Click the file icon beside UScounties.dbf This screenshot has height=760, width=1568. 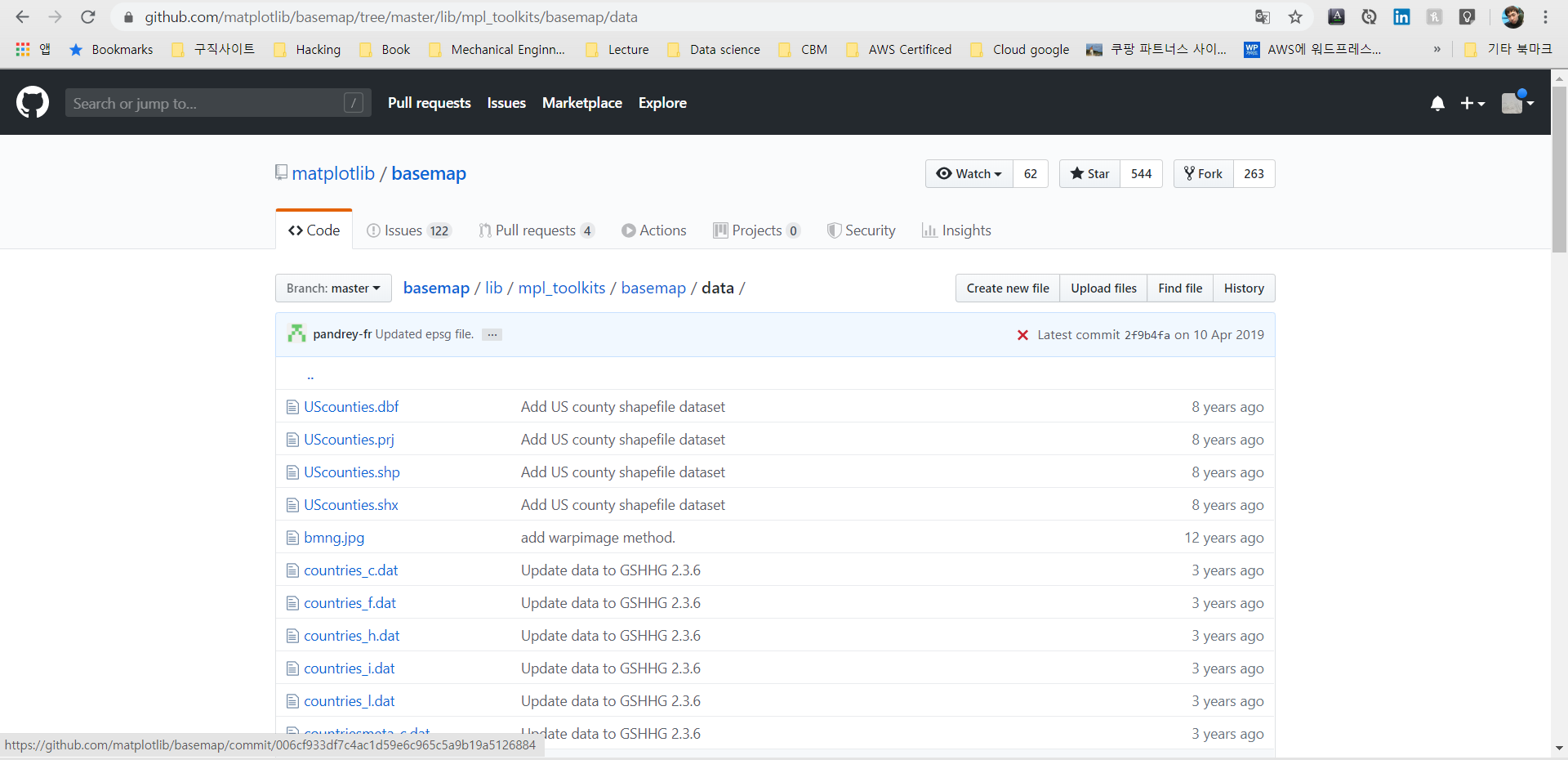pyautogui.click(x=292, y=407)
